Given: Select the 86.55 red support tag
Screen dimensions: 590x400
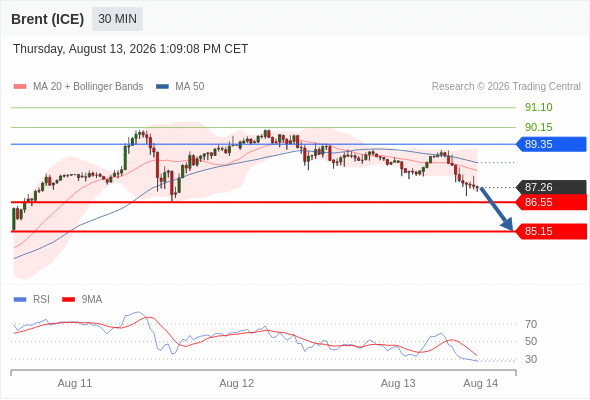Looking at the screenshot, I should point(551,202).
